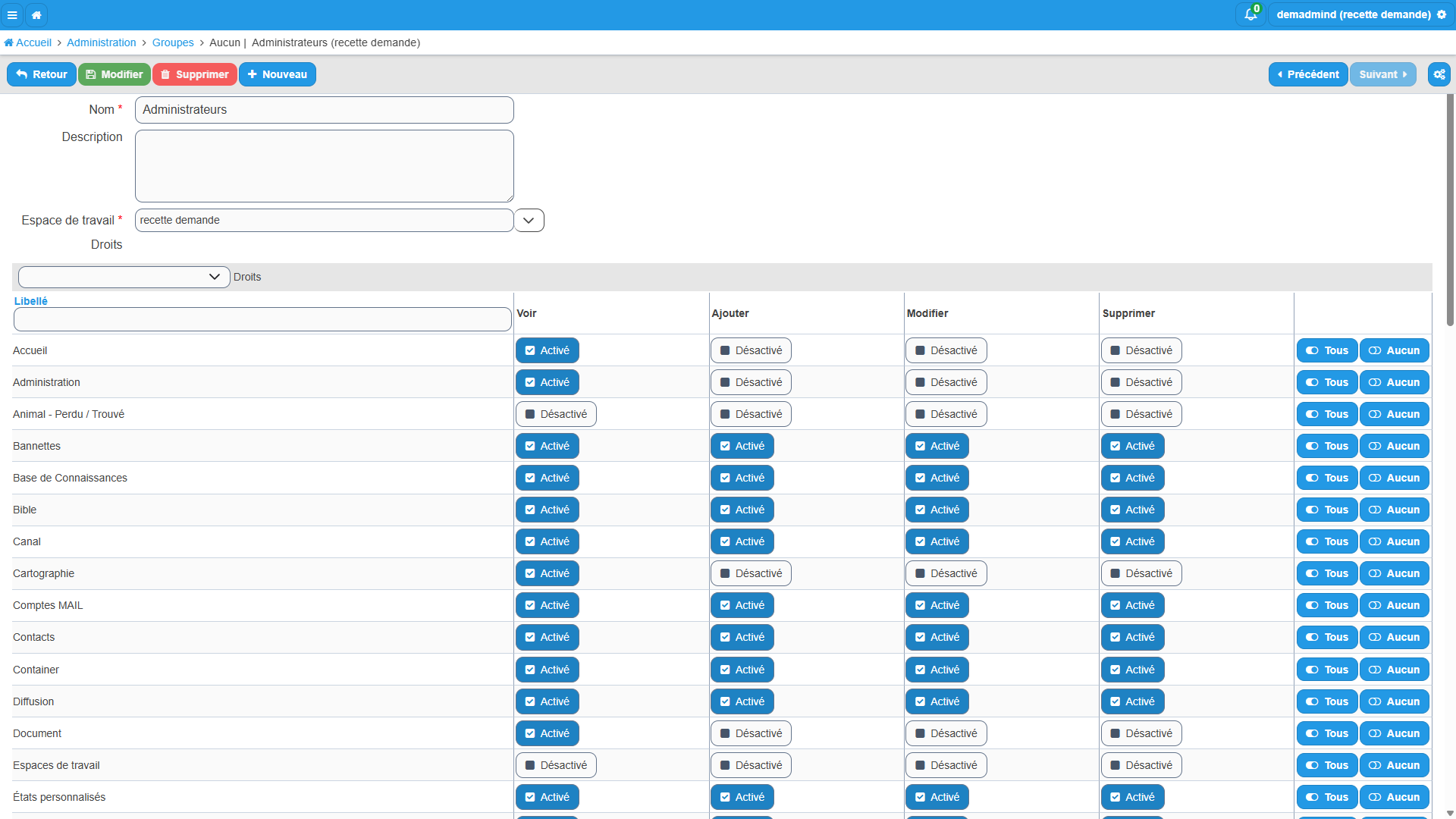The width and height of the screenshot is (1456, 819).
Task: Click the Nom input field
Action: (x=325, y=110)
